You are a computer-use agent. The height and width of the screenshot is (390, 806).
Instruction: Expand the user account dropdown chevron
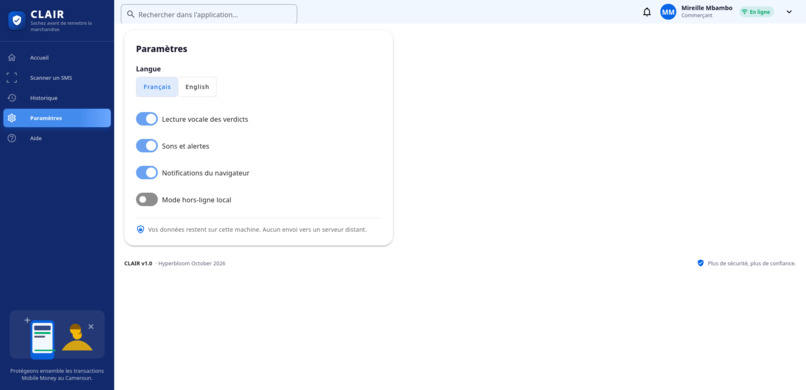pyautogui.click(x=789, y=12)
